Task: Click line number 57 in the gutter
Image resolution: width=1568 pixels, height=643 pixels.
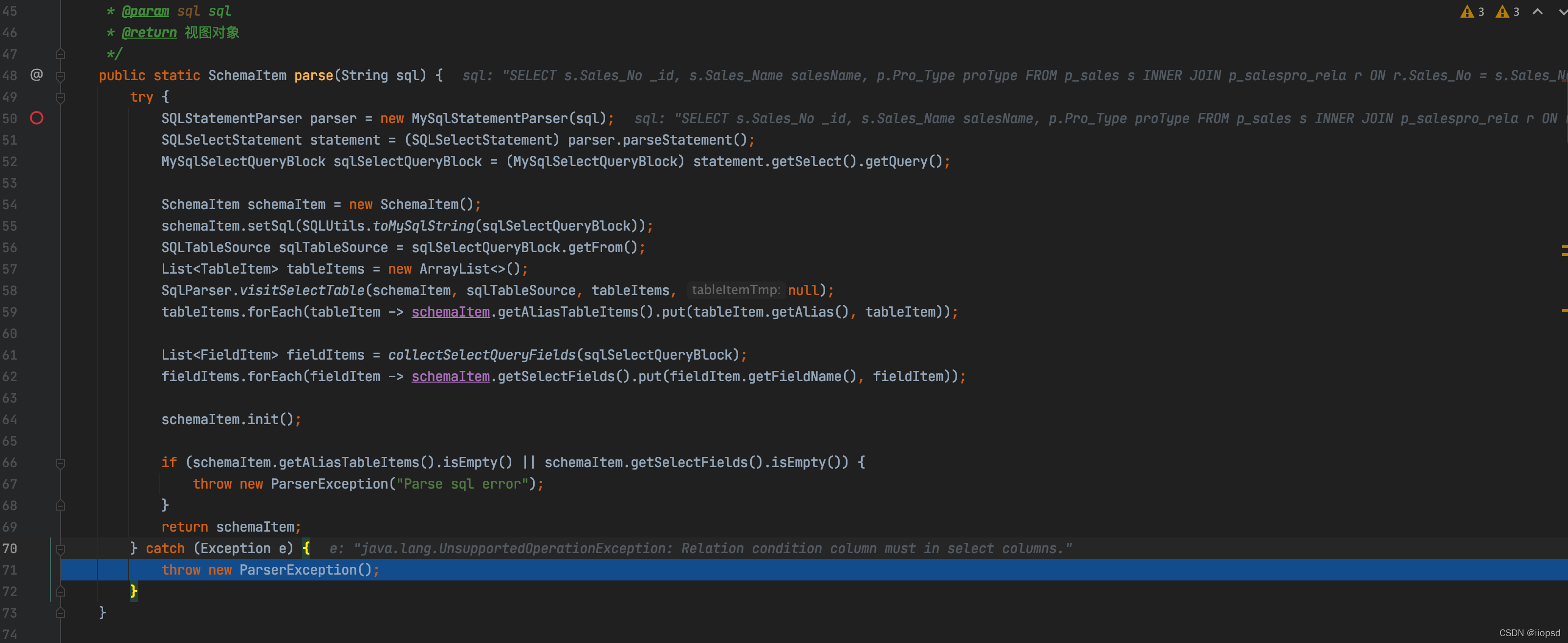Action: coord(10,269)
